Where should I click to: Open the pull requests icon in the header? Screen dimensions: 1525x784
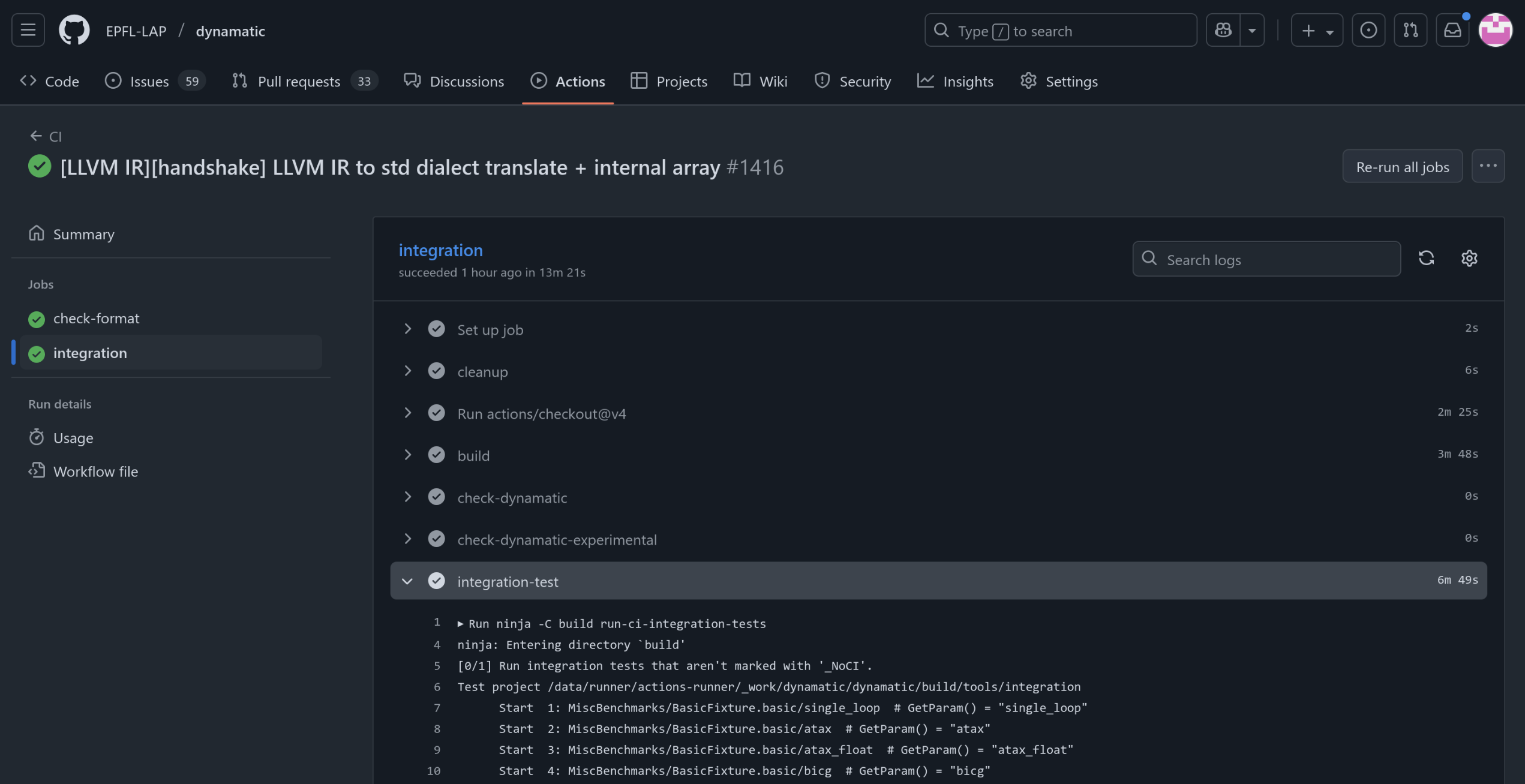(1410, 30)
